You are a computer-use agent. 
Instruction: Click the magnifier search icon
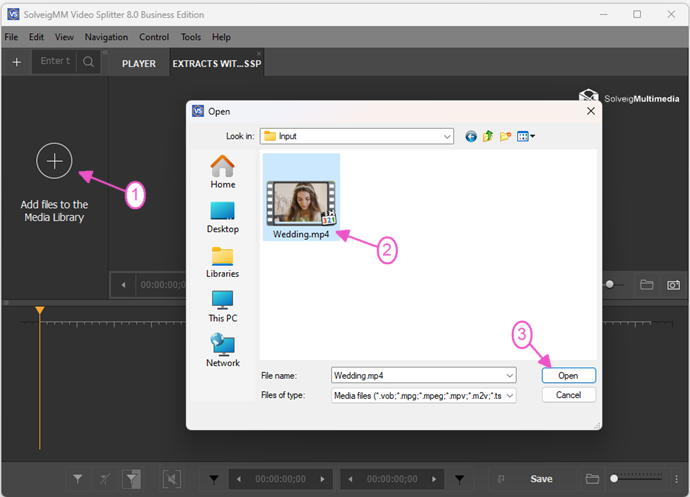pyautogui.click(x=88, y=62)
